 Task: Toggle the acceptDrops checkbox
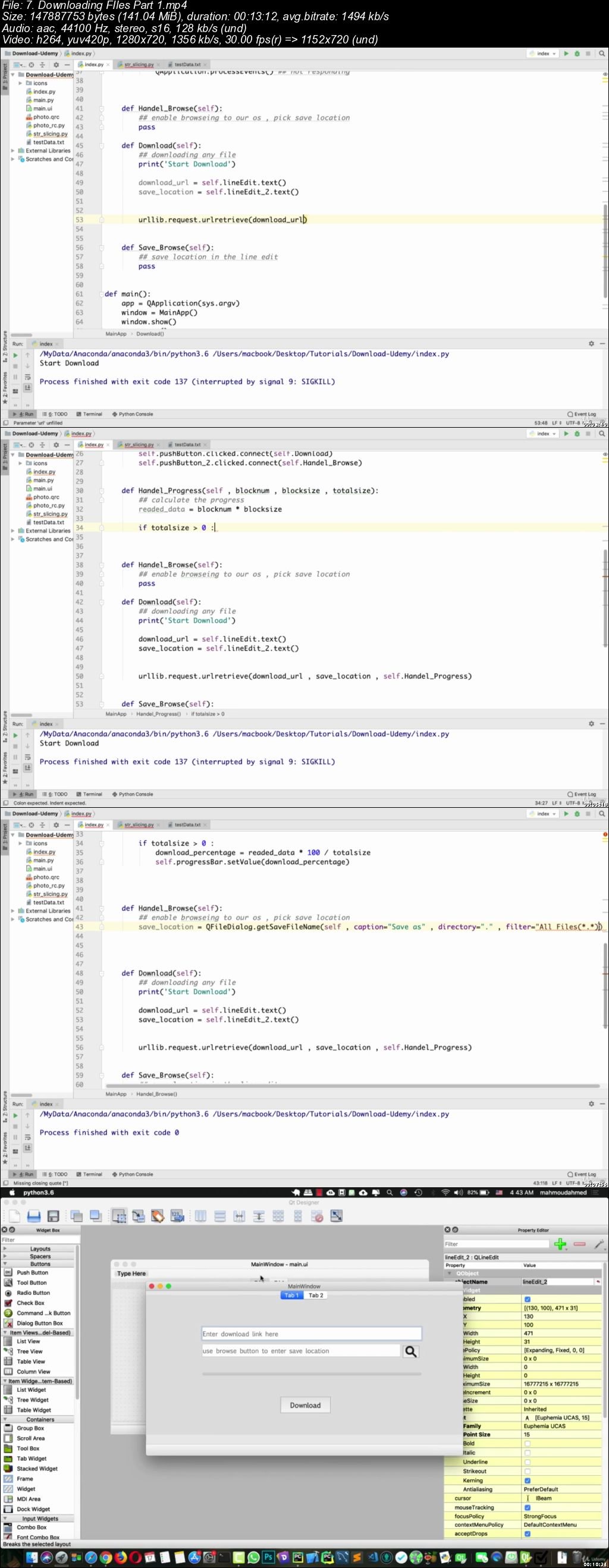tap(527, 1533)
